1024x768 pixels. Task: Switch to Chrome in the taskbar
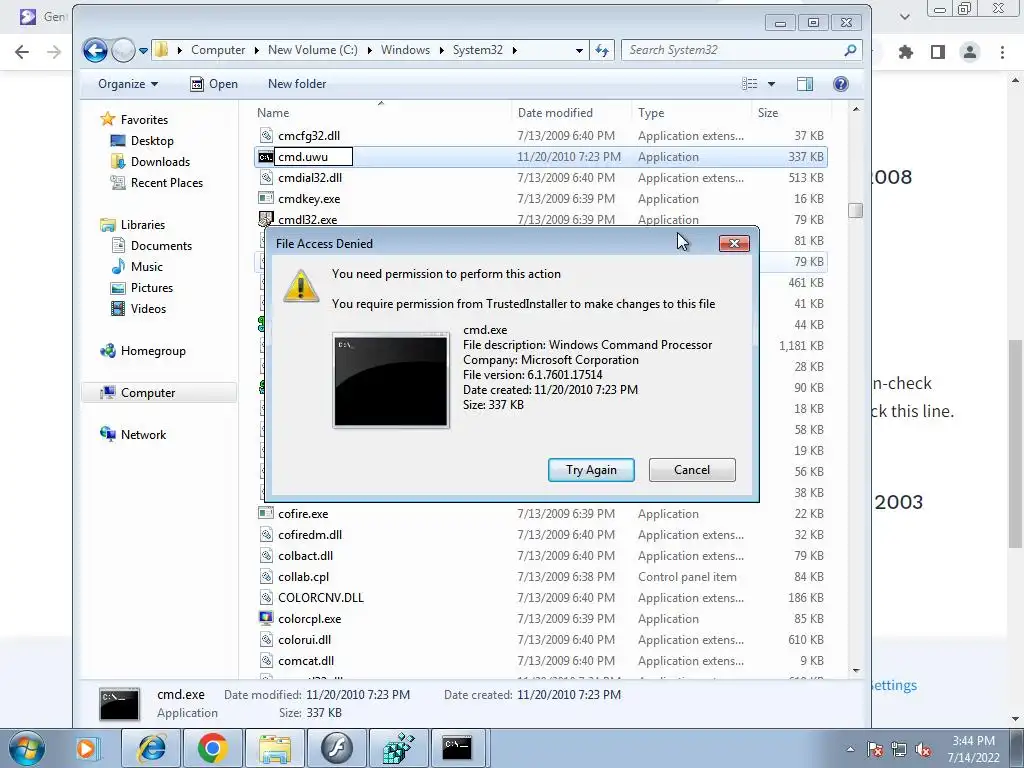click(212, 748)
